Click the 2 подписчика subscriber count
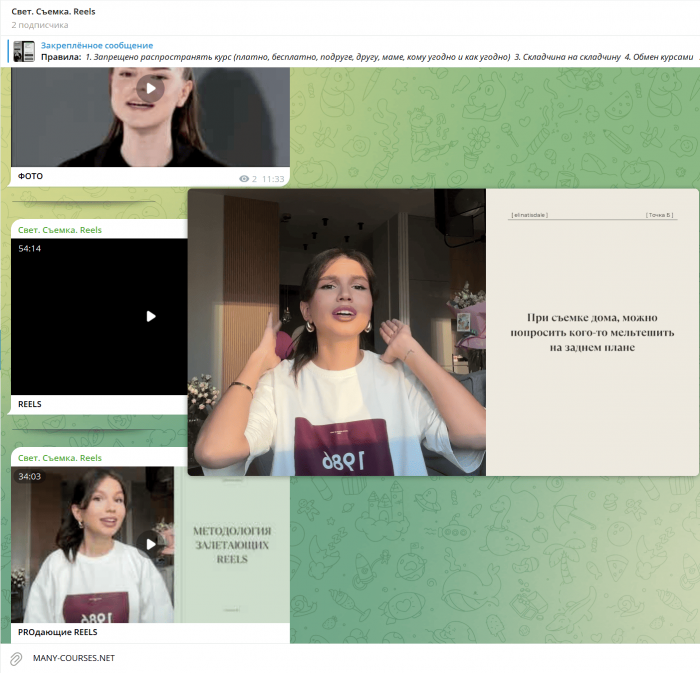700x673 pixels. click(x=40, y=24)
